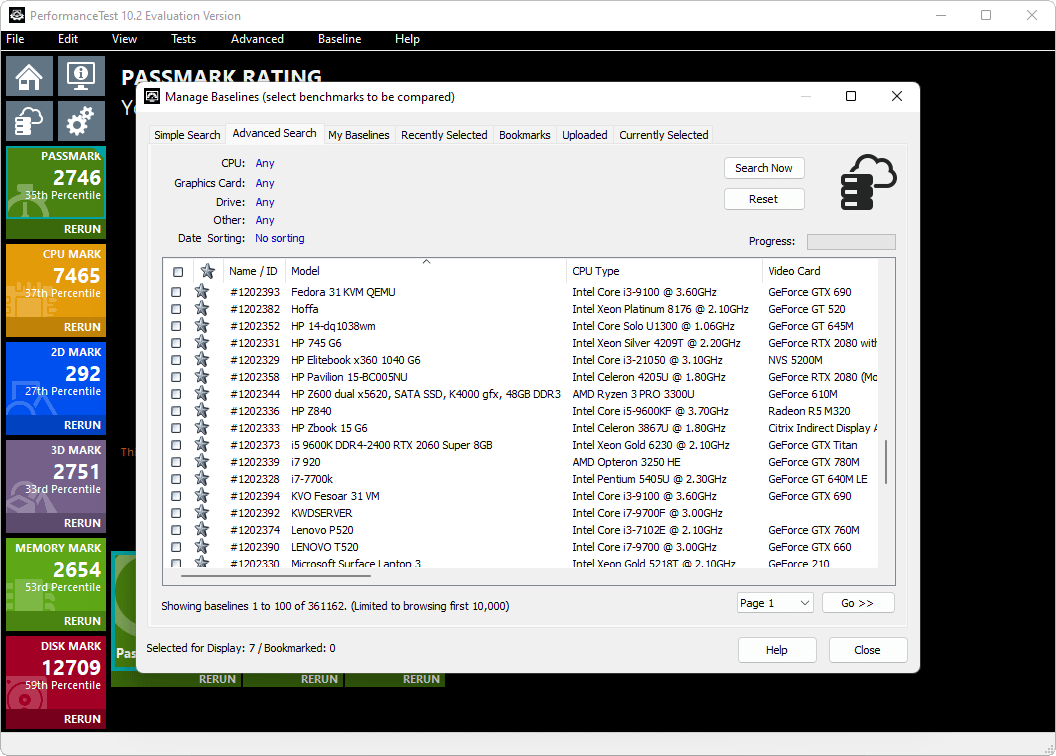This screenshot has width=1056, height=756.
Task: Click the Help button in dialog
Action: (777, 650)
